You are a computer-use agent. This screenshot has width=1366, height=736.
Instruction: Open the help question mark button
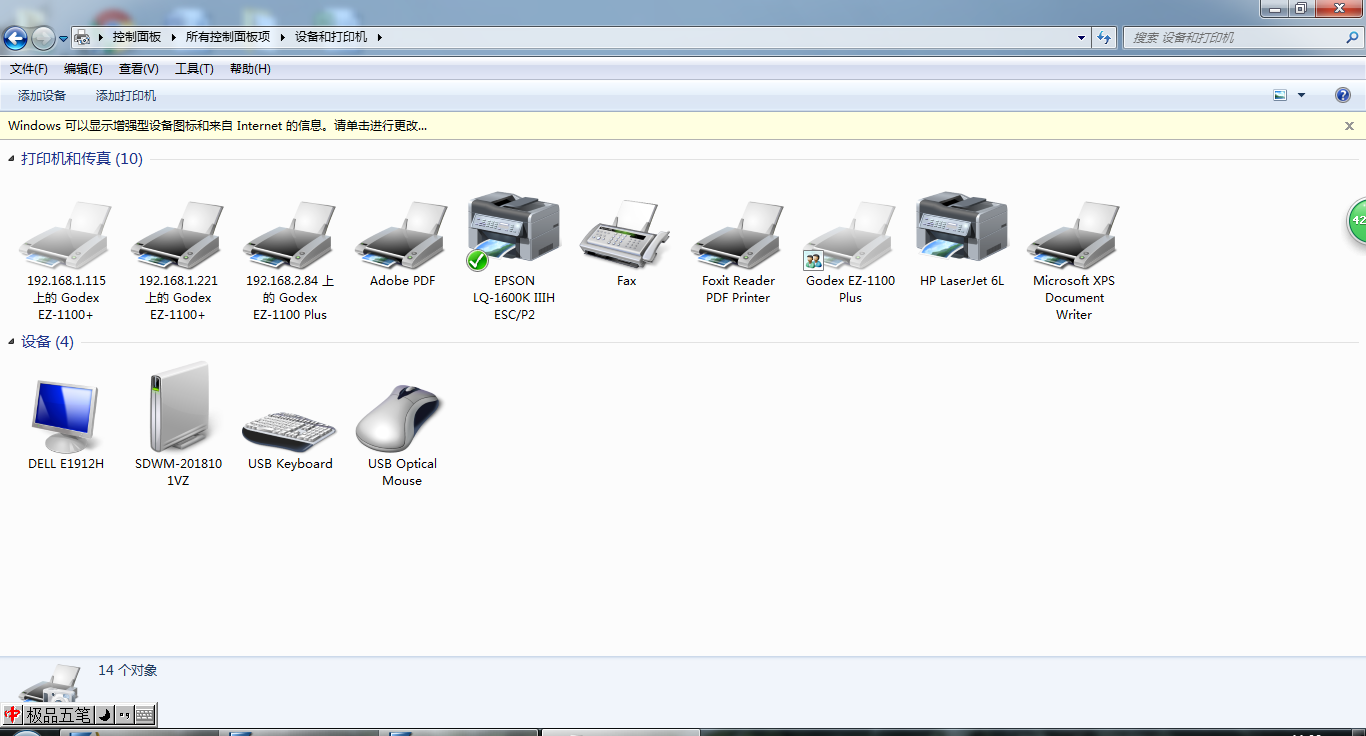[1343, 96]
